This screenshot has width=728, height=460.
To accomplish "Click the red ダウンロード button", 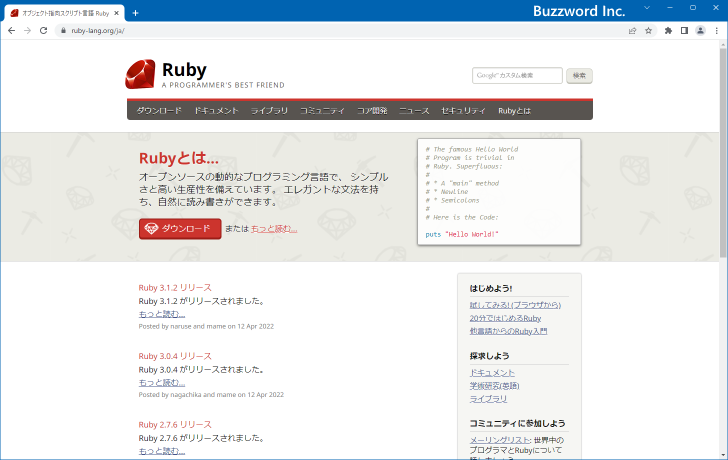I will 180,229.
